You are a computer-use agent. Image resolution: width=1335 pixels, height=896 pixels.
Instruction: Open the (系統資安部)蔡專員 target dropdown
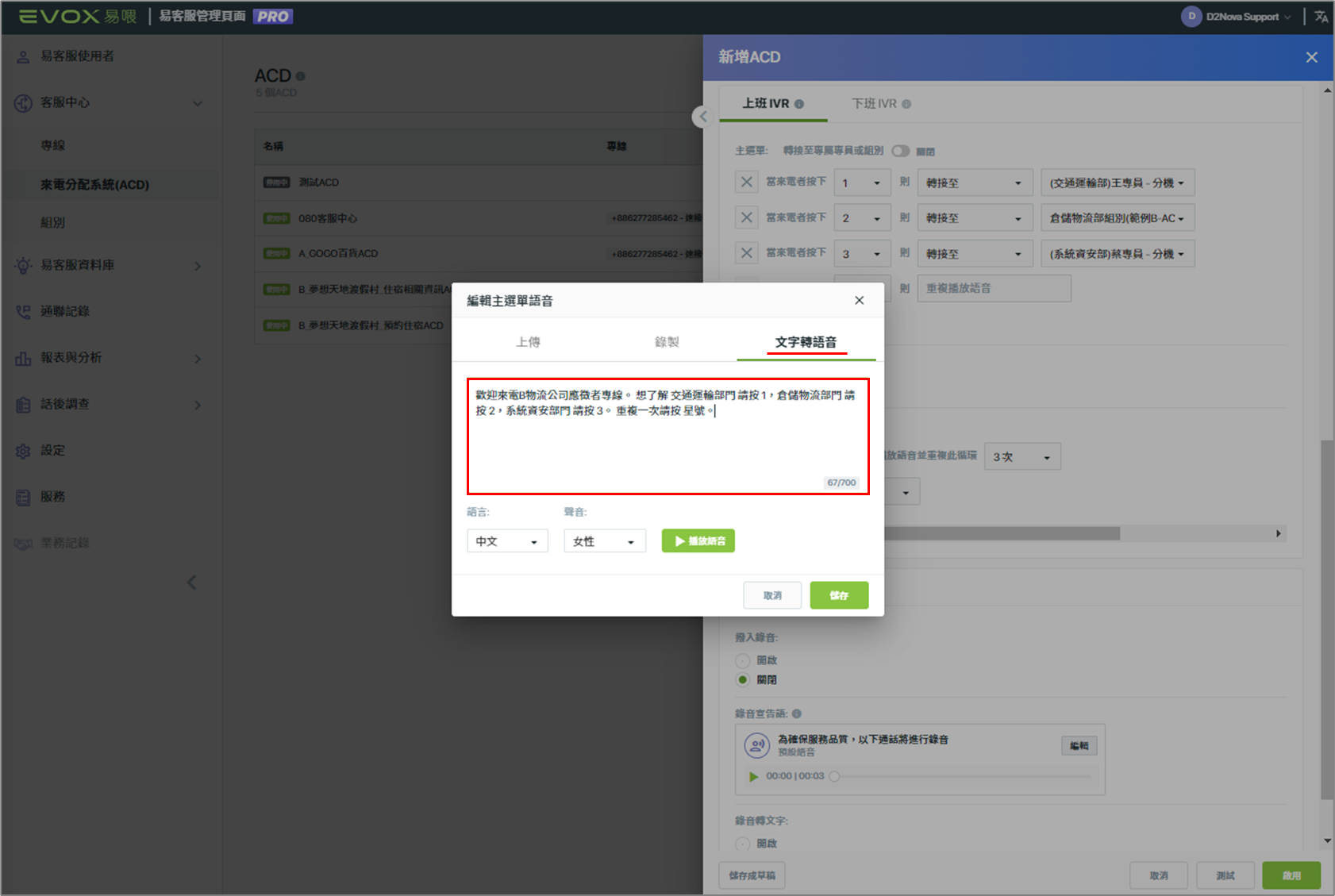1118,253
